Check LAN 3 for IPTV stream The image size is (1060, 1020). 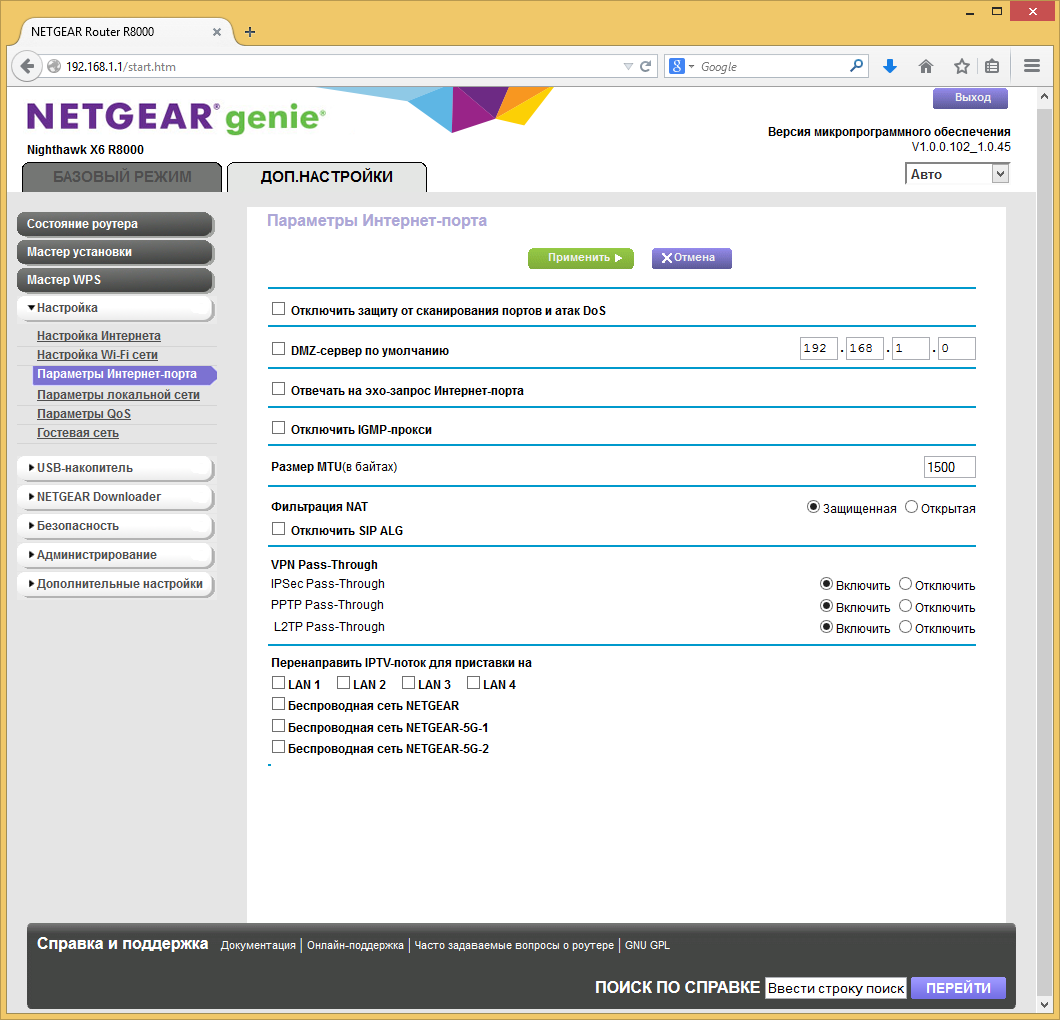point(408,683)
